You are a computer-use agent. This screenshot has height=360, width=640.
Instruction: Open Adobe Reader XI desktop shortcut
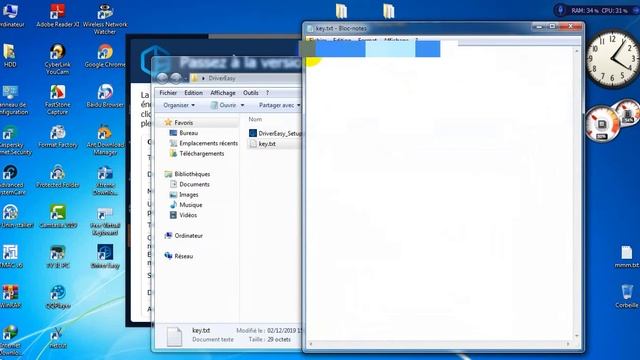coord(58,16)
